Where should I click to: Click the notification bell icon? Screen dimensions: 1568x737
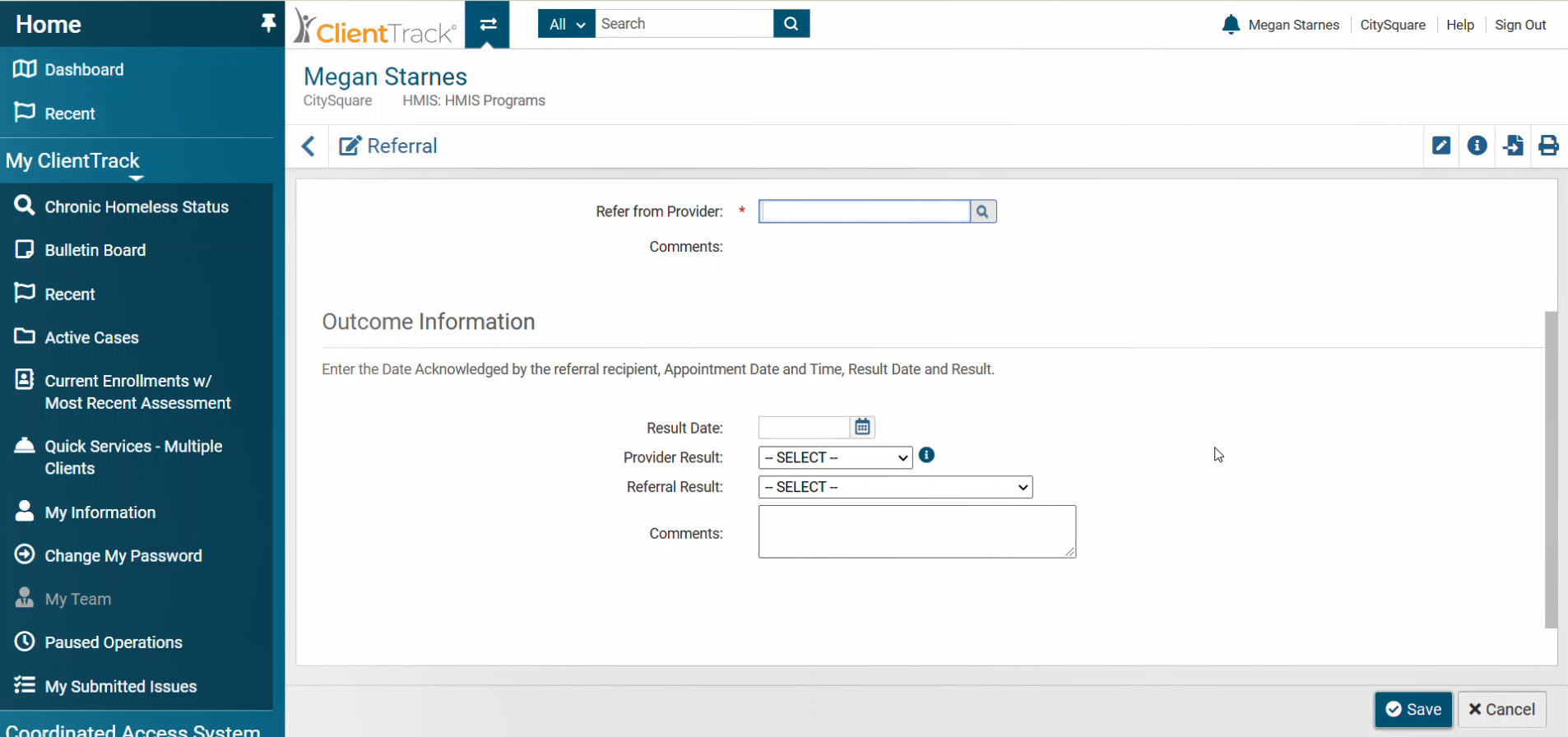click(1230, 25)
